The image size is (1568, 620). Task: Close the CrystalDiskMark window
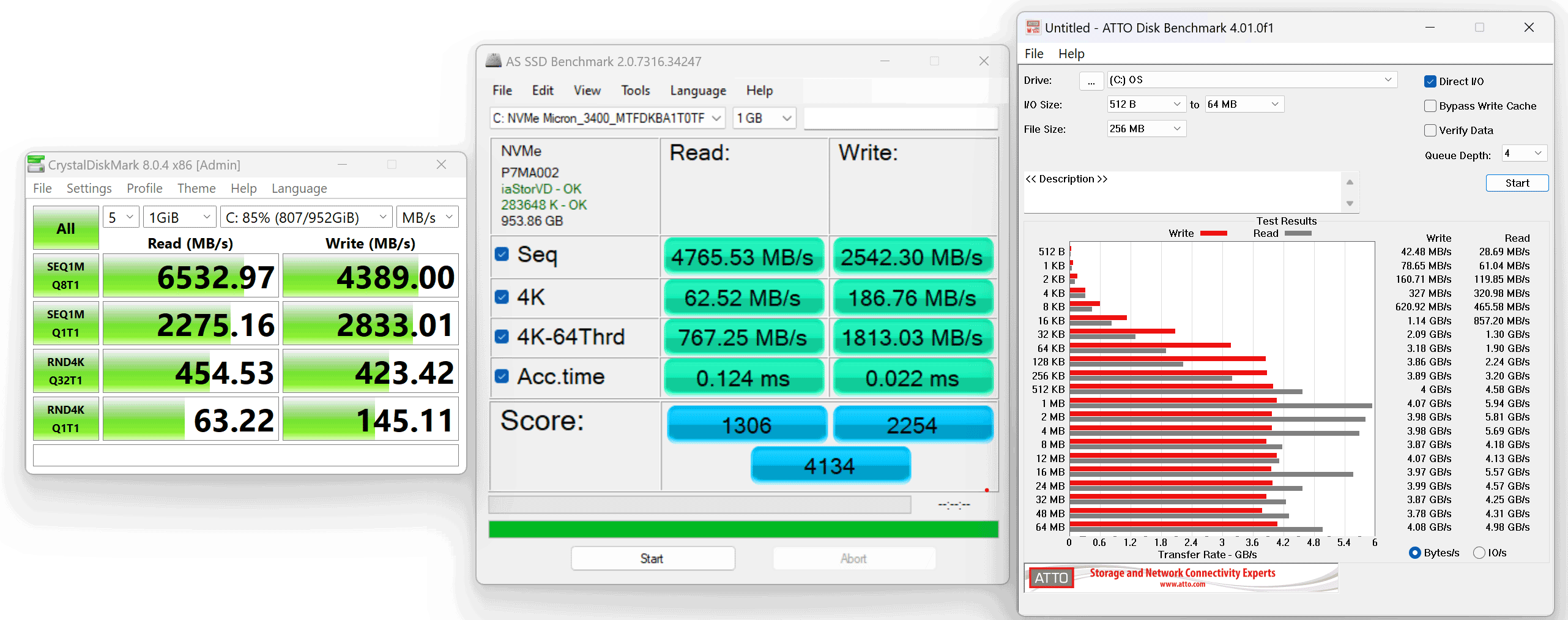441,164
